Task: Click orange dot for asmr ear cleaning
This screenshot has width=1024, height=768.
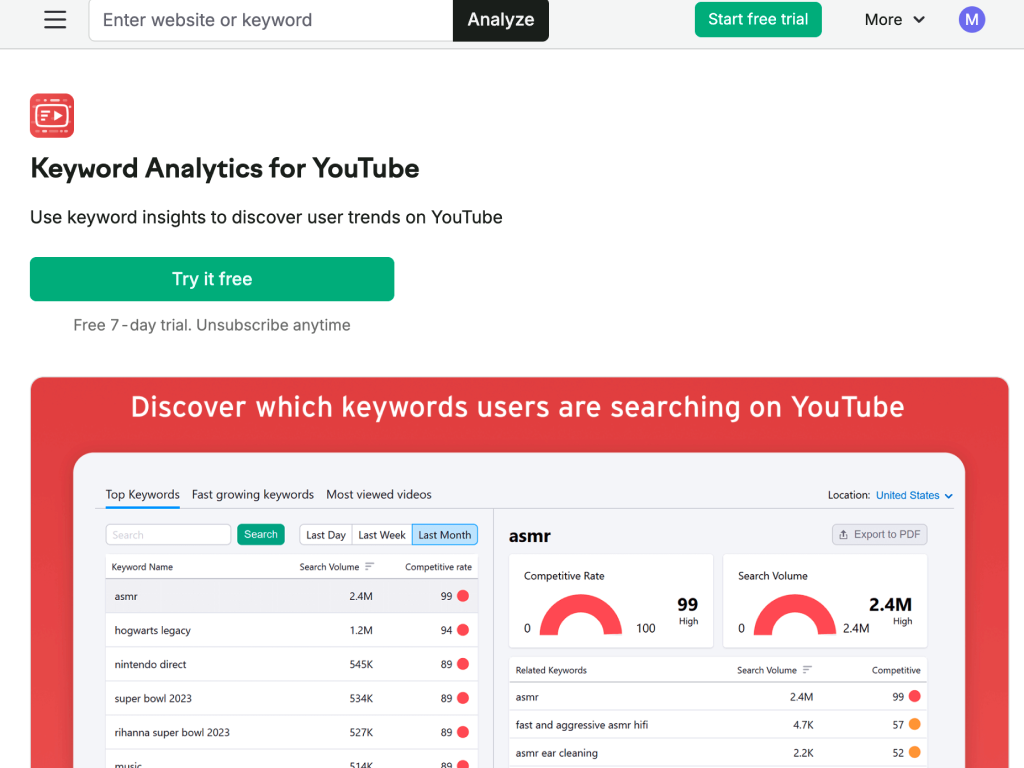Action: pos(914,752)
